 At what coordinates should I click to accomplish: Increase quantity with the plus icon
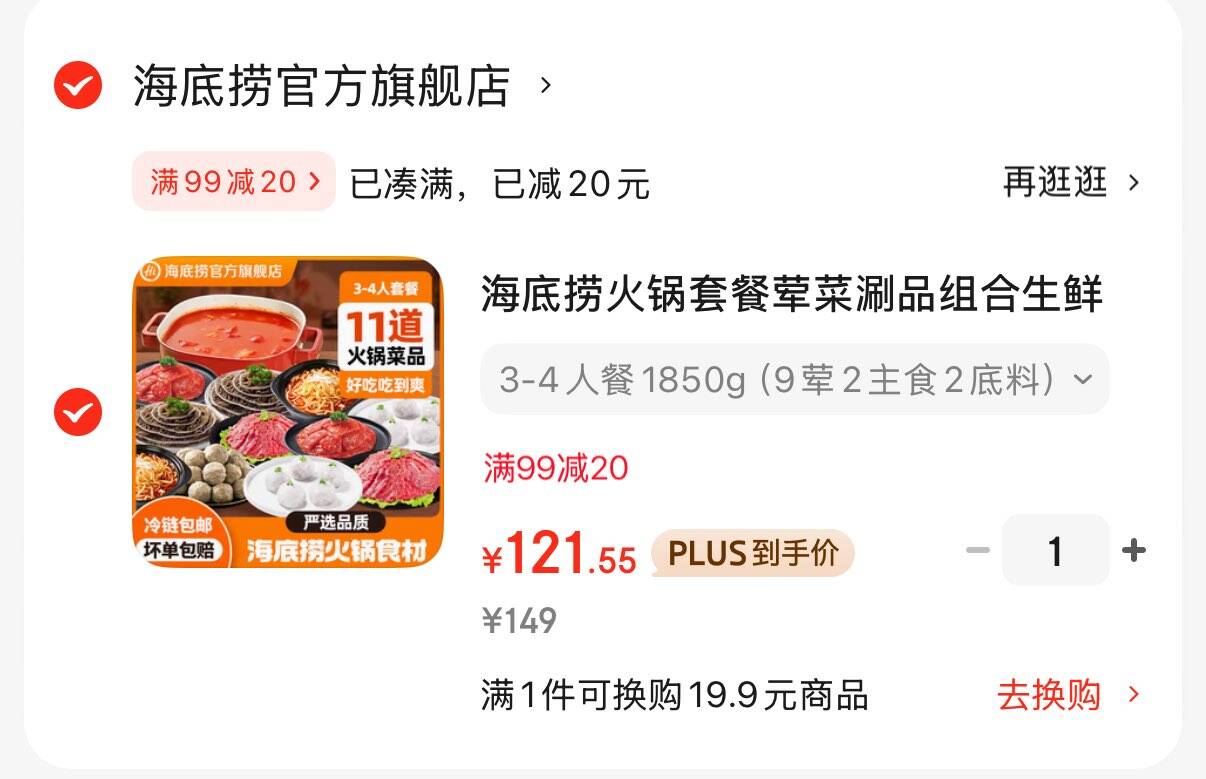coord(1134,550)
